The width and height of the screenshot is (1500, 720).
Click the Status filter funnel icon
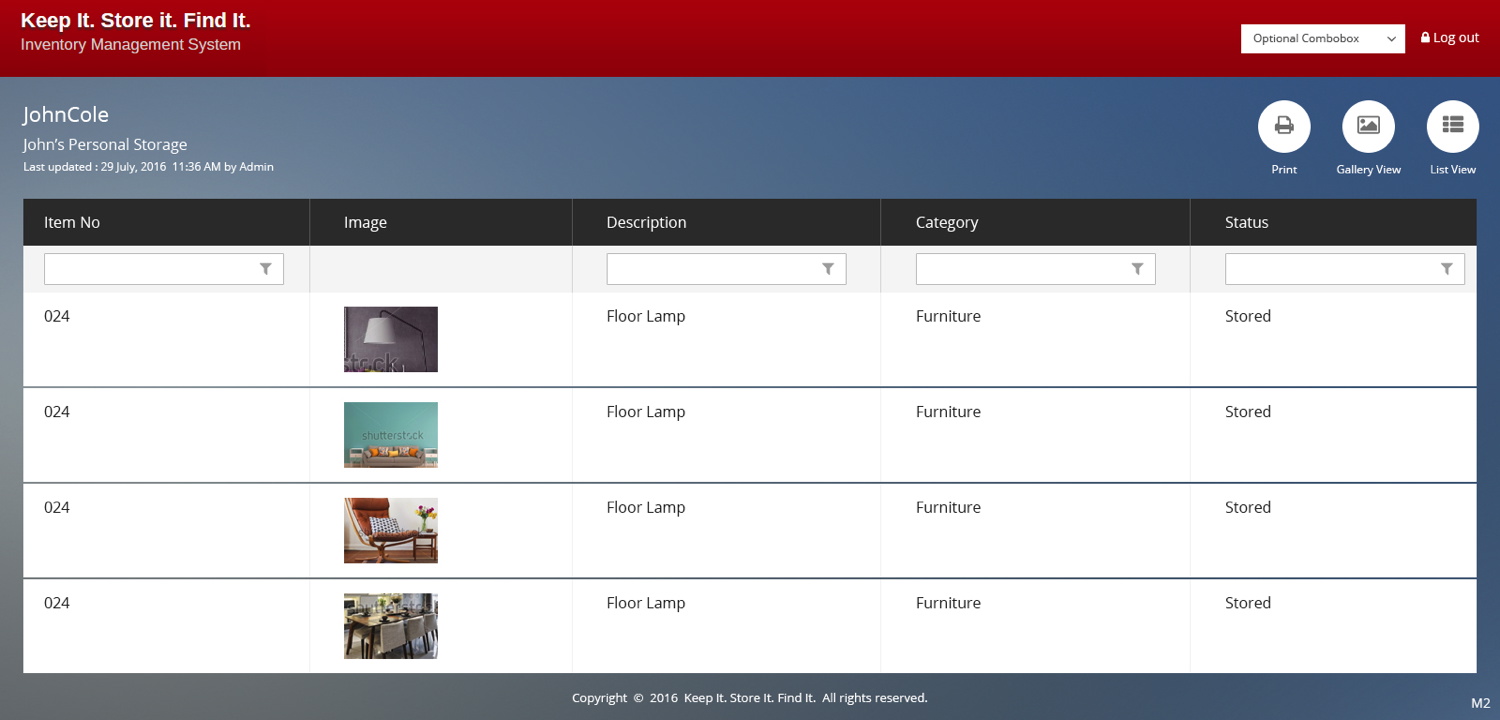click(x=1446, y=269)
